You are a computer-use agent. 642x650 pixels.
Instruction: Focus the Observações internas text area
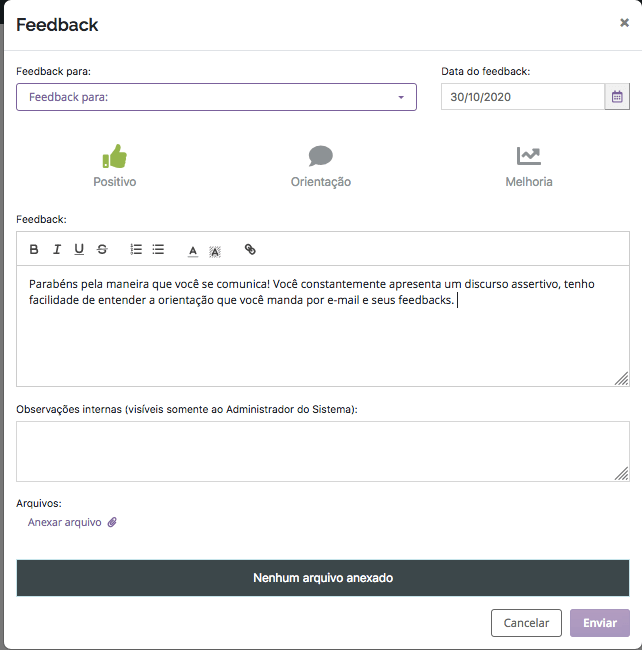click(x=323, y=451)
